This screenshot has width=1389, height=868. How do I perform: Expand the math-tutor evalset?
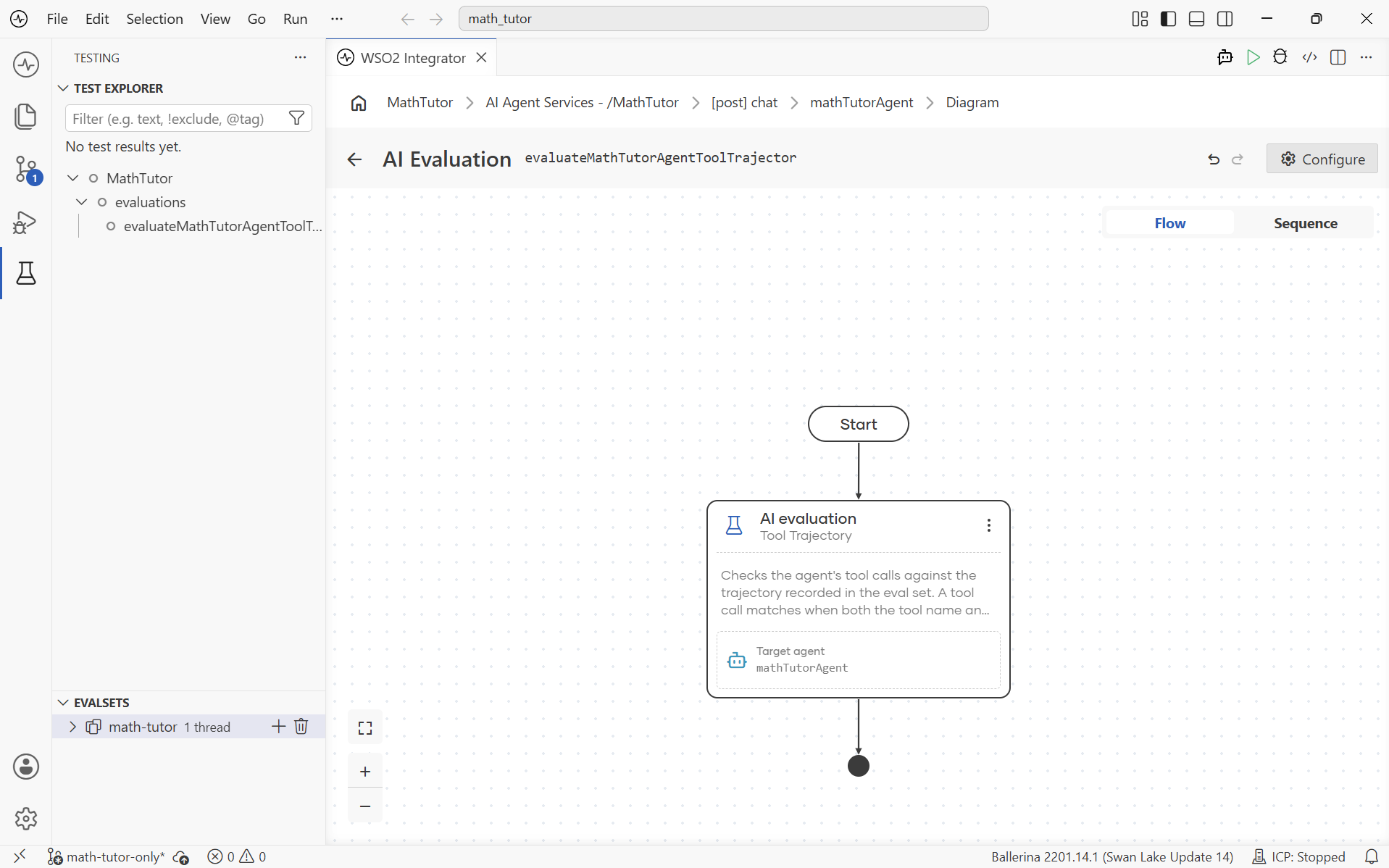coord(72,727)
